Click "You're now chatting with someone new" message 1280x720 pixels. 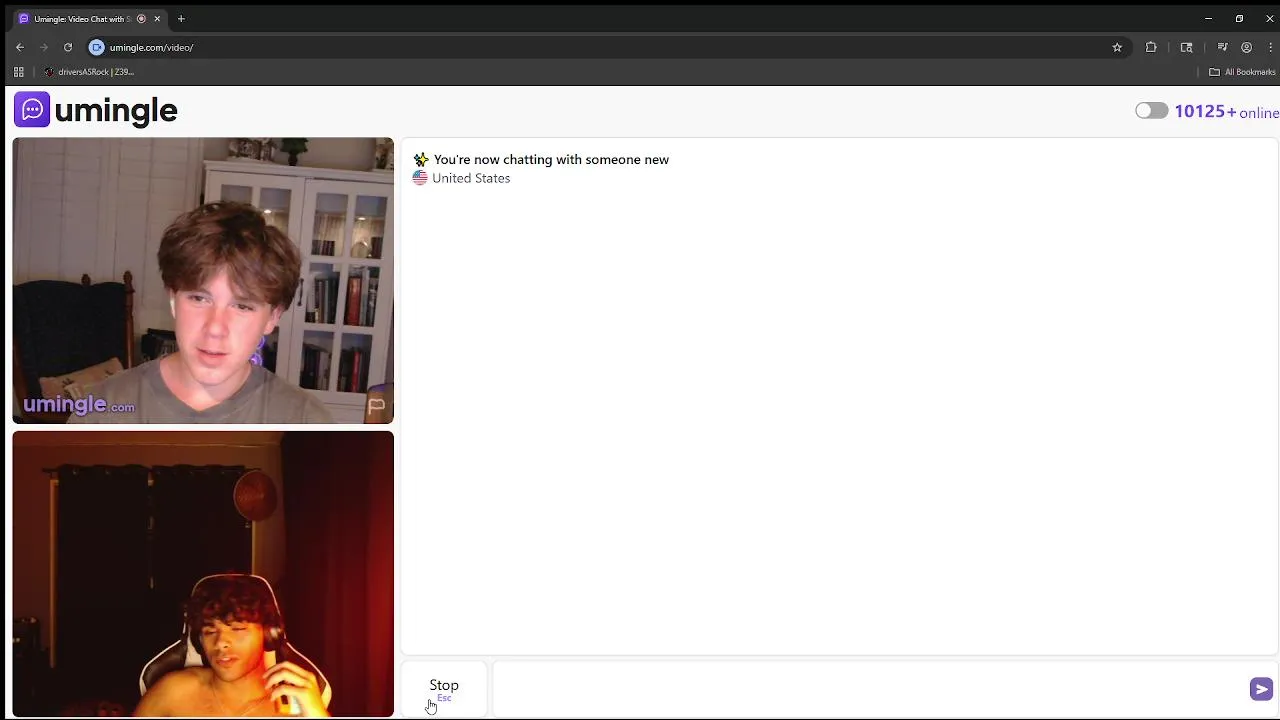point(551,160)
